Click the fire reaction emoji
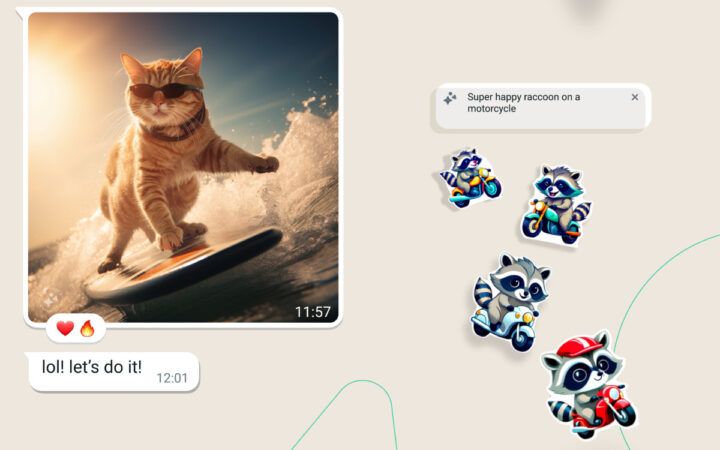Viewport: 720px width, 450px height. [x=86, y=328]
